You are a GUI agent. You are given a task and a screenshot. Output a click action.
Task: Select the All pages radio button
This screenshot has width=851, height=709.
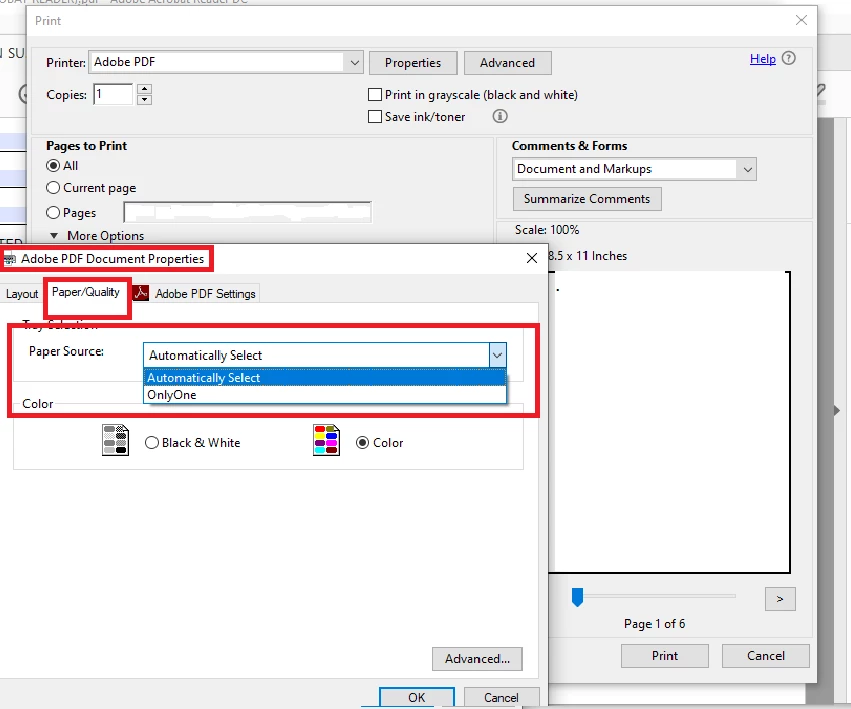tap(53, 166)
